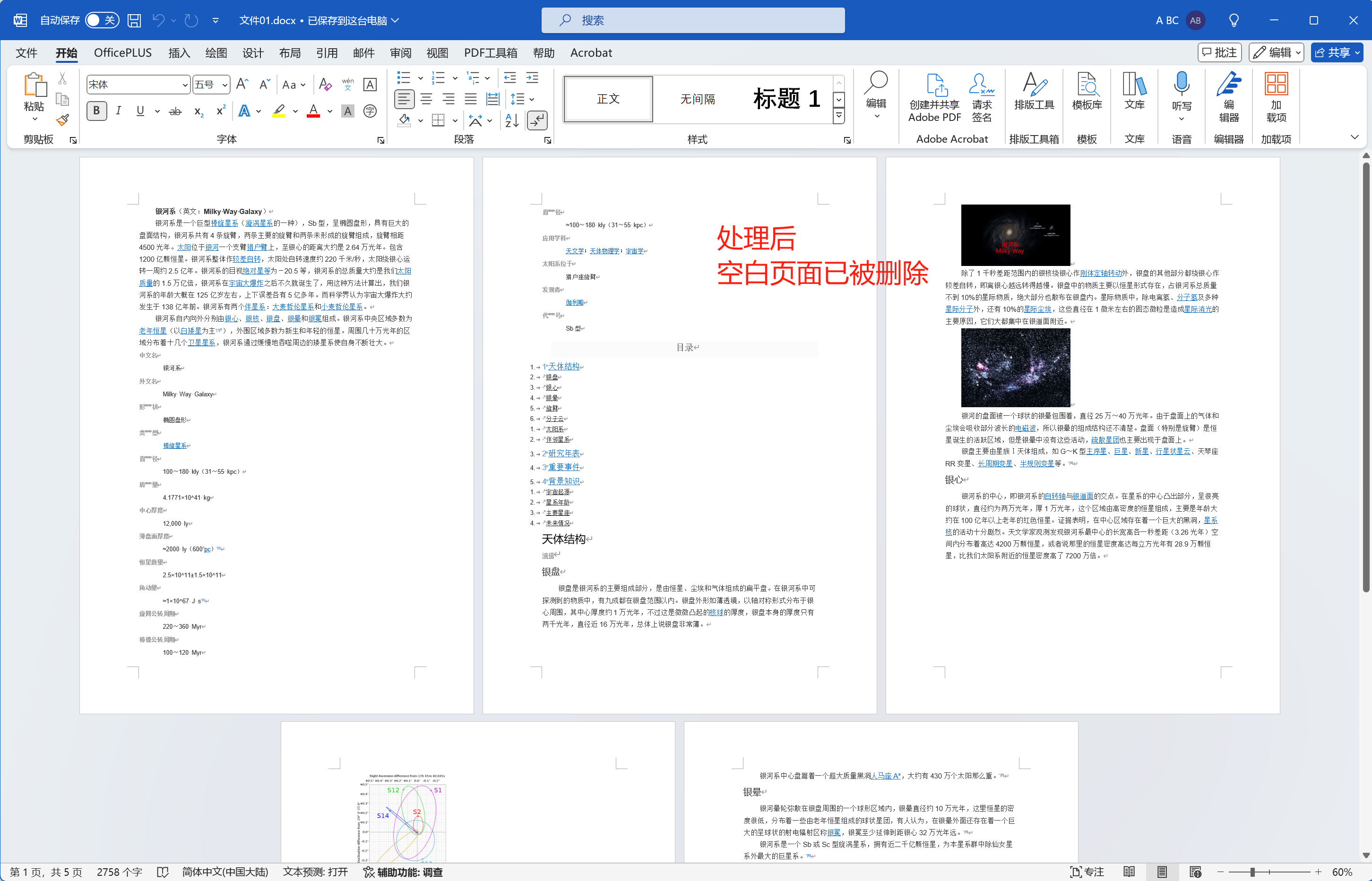Image resolution: width=1372 pixels, height=881 pixels.
Task: Click the 共享 share button
Action: click(x=1337, y=52)
